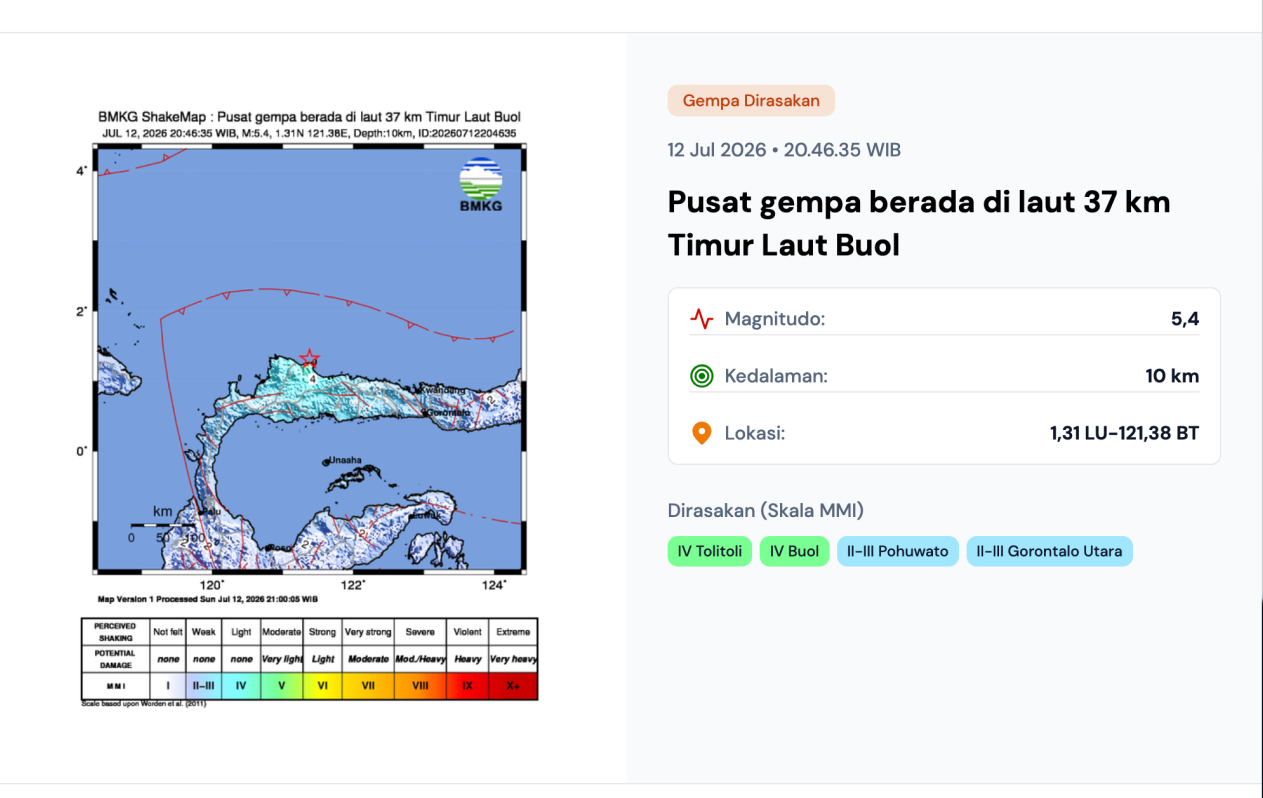
Task: Click 'Scale based upon Worden et al.' note
Action: click(x=144, y=704)
